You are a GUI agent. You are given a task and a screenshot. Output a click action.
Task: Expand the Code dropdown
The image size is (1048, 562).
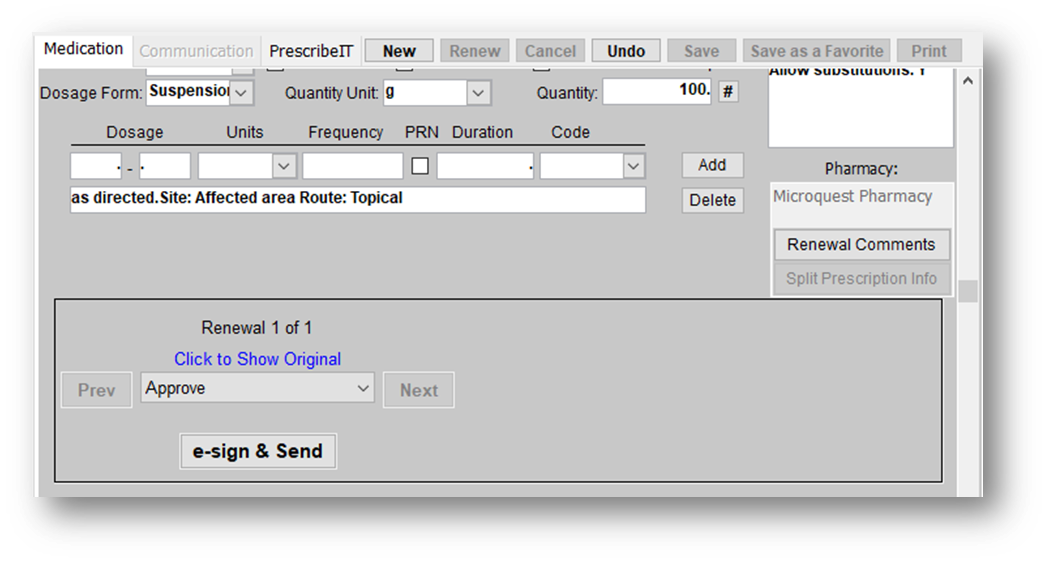[x=633, y=166]
